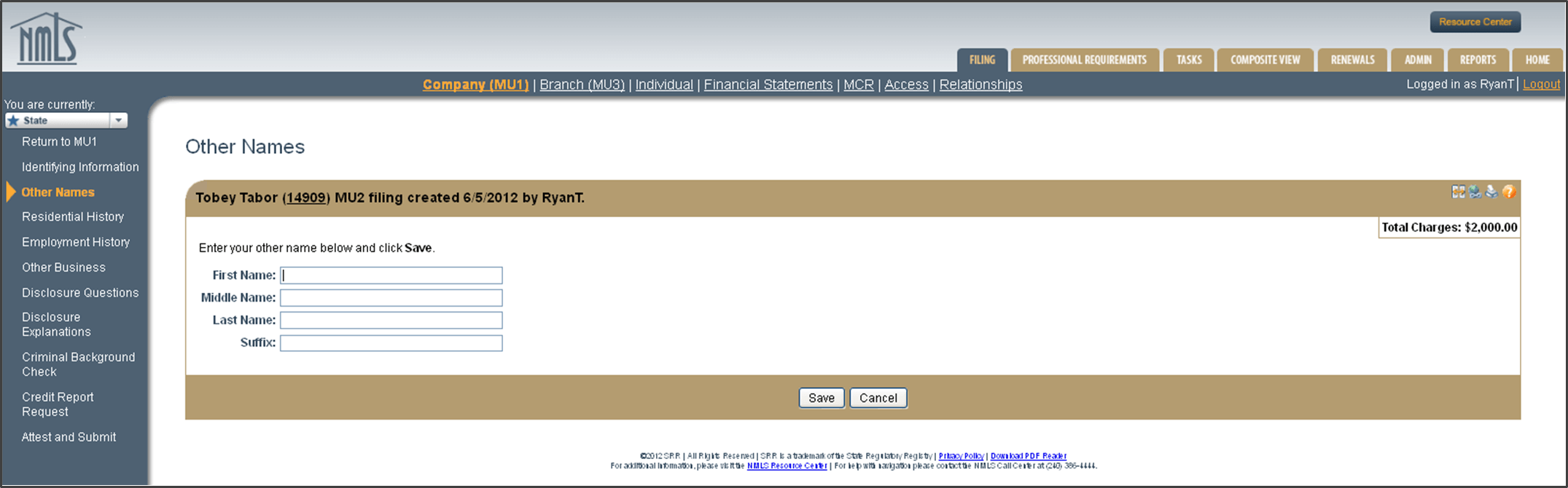Click the printer icon to print filing
Image resolution: width=1568 pixels, height=488 pixels.
[x=1491, y=192]
